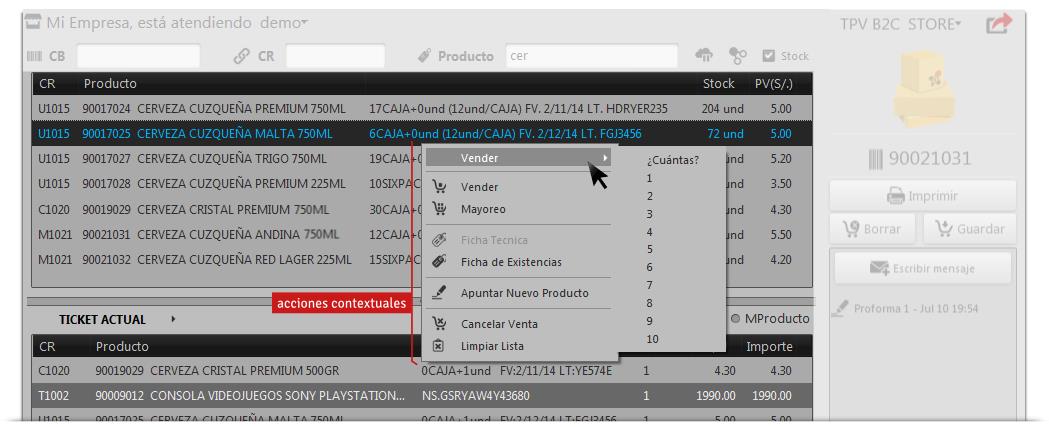
Task: Open Proforma 1 - Jul 10 19:54 entry
Action: click(915, 309)
